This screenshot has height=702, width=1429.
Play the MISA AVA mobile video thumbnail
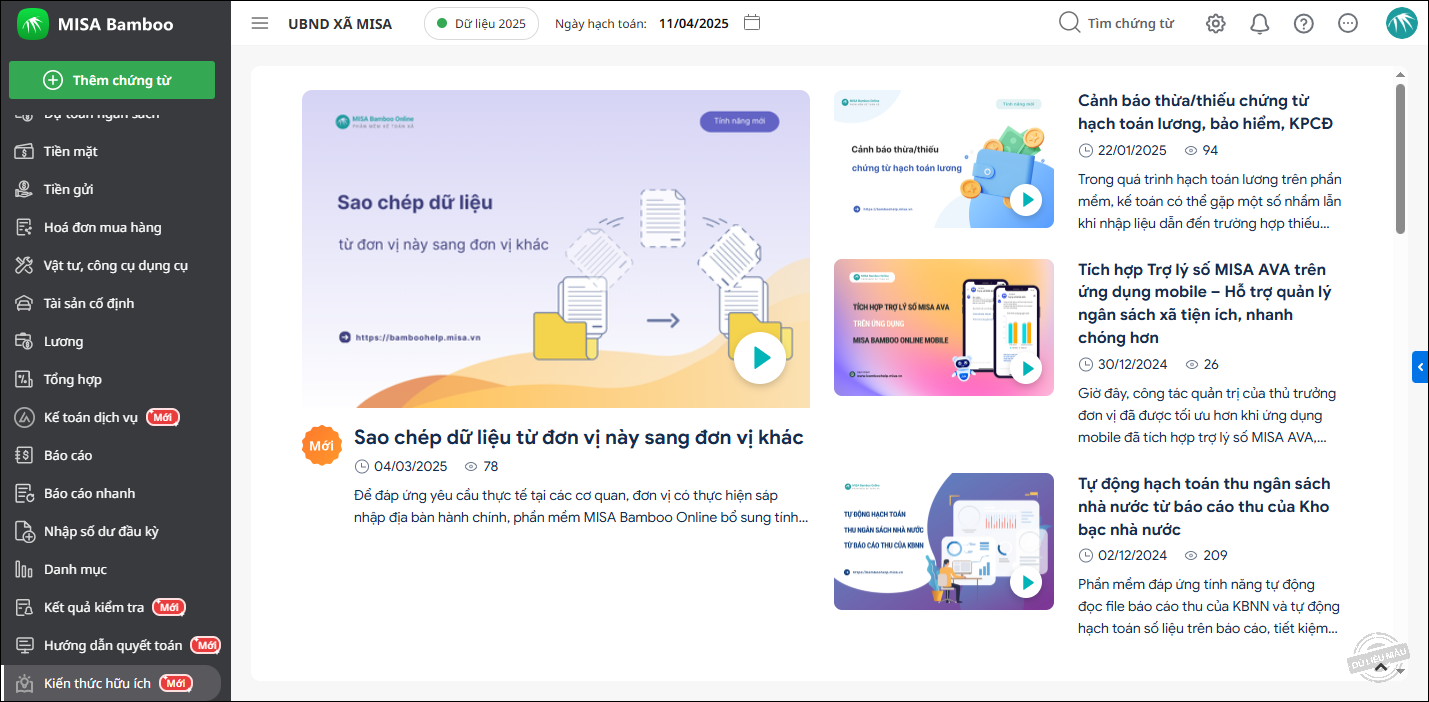pos(1026,368)
